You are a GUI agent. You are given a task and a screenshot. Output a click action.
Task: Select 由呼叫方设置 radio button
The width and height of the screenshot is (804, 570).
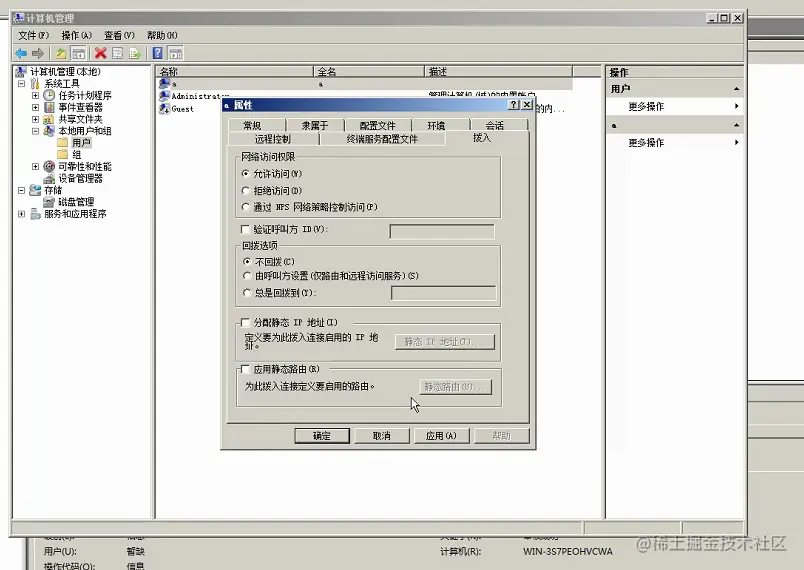click(x=247, y=276)
